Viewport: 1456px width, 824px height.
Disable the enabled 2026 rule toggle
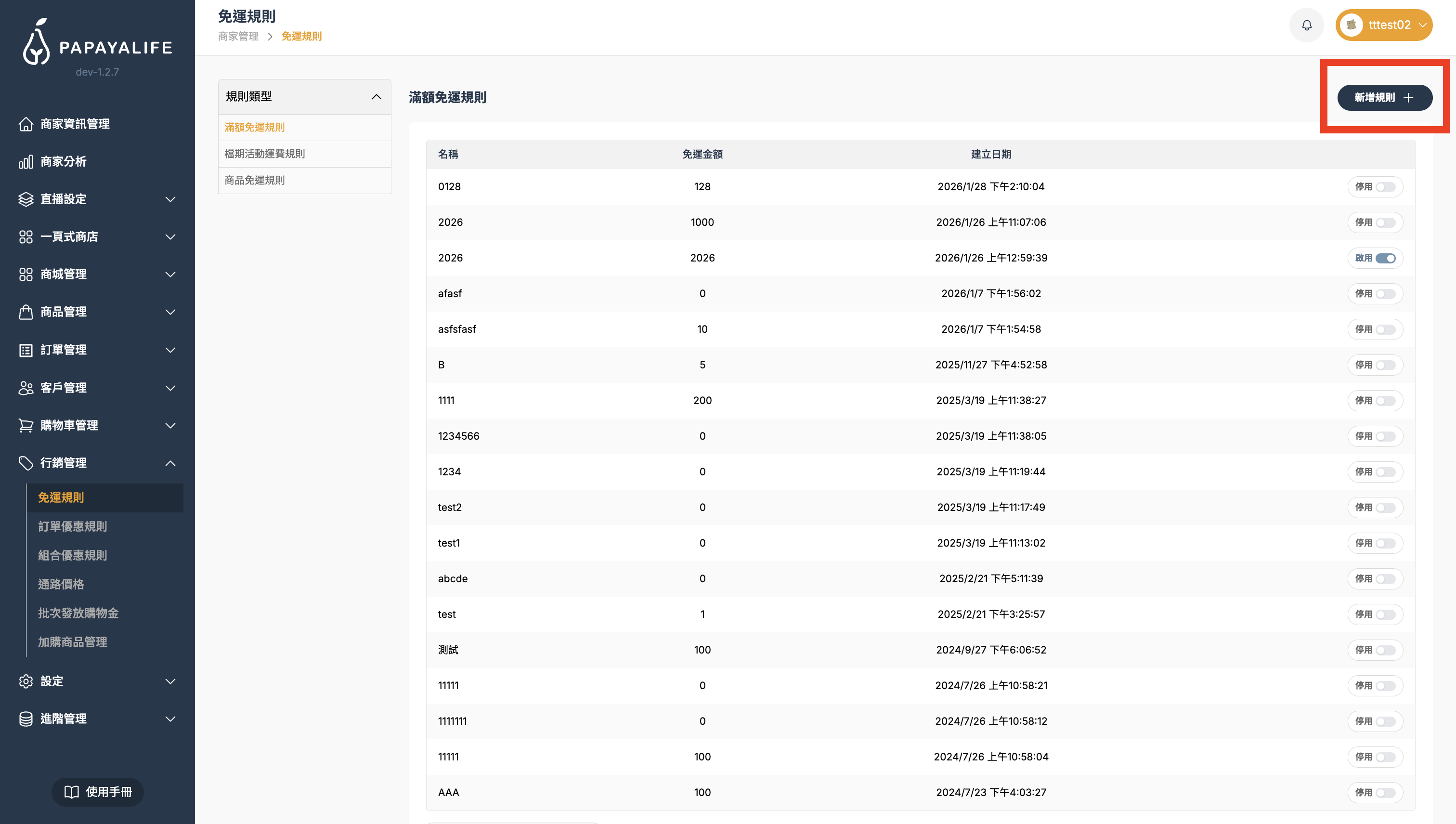click(x=1385, y=258)
